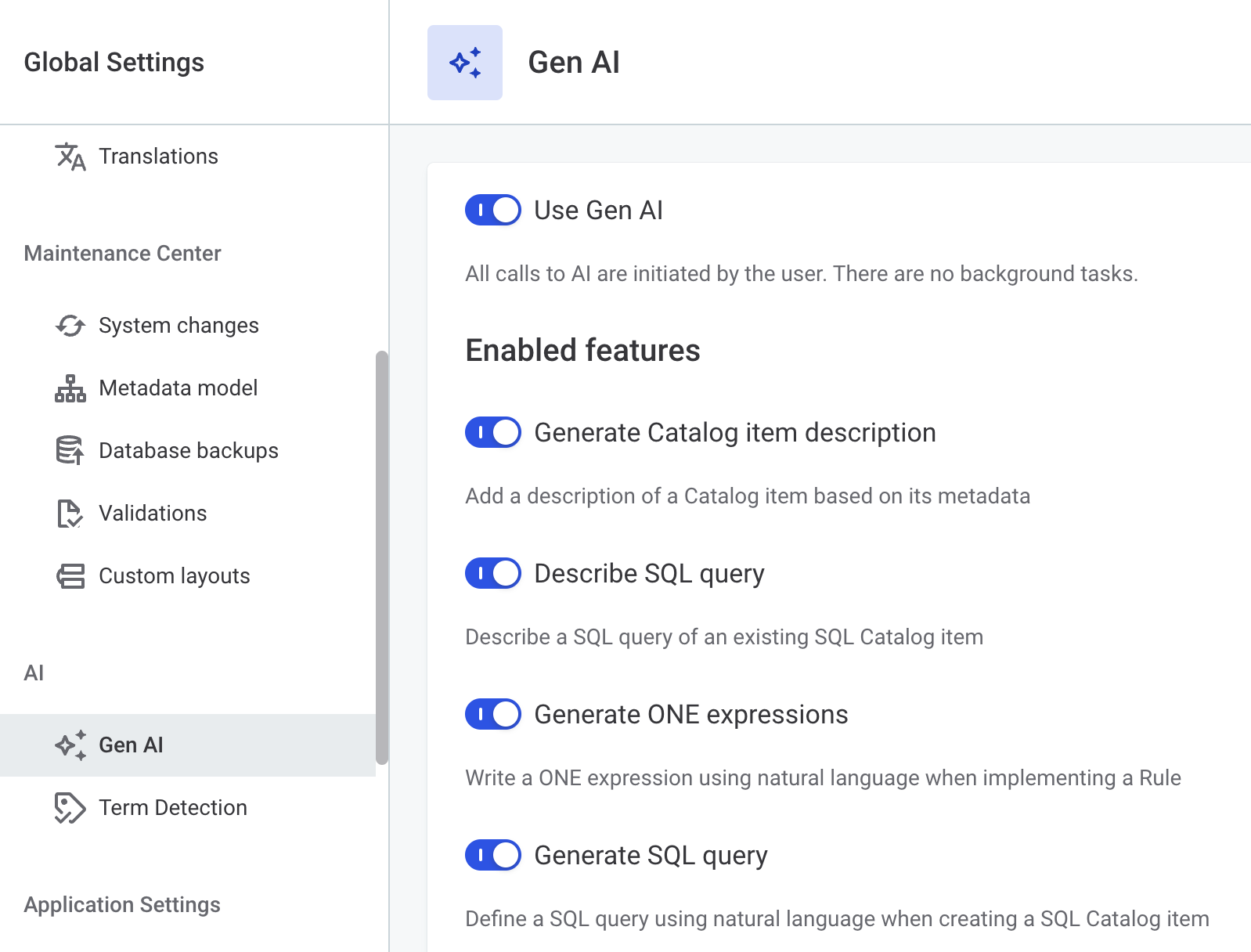Click the large Gen AI header icon
The width and height of the screenshot is (1251, 952).
[465, 63]
